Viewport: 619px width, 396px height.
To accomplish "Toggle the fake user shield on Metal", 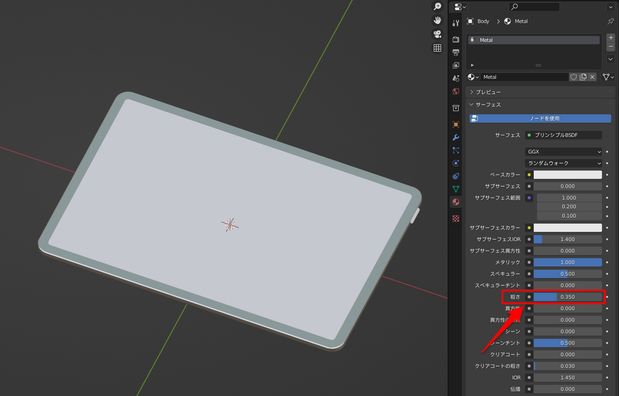I will point(574,77).
